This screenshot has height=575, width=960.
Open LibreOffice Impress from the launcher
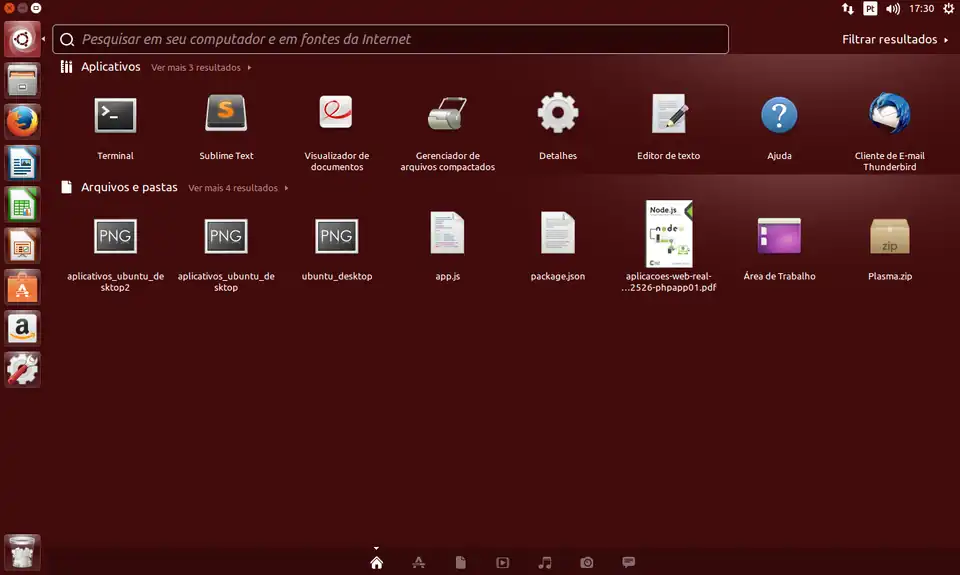22,246
